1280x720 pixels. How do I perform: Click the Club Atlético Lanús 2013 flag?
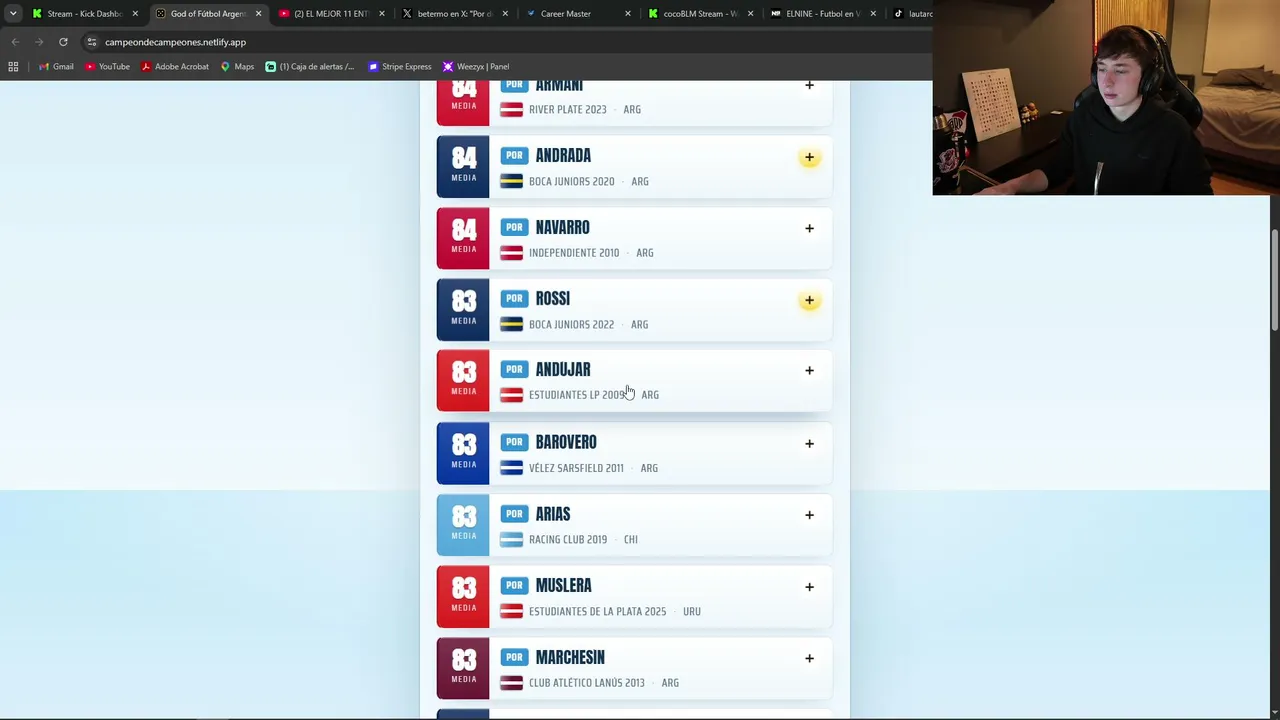click(x=511, y=683)
